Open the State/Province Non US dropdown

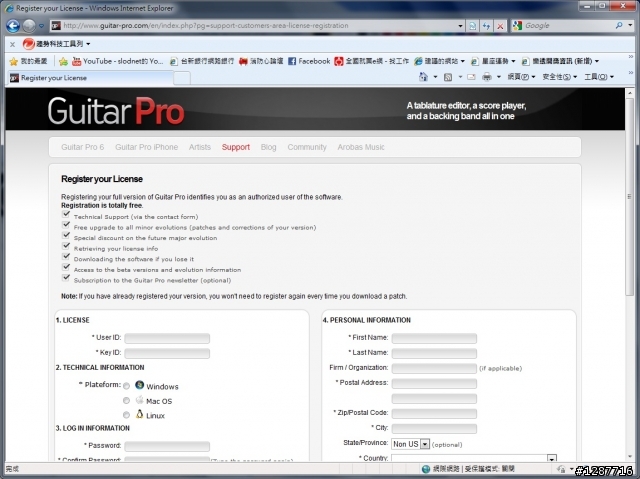[x=410, y=444]
